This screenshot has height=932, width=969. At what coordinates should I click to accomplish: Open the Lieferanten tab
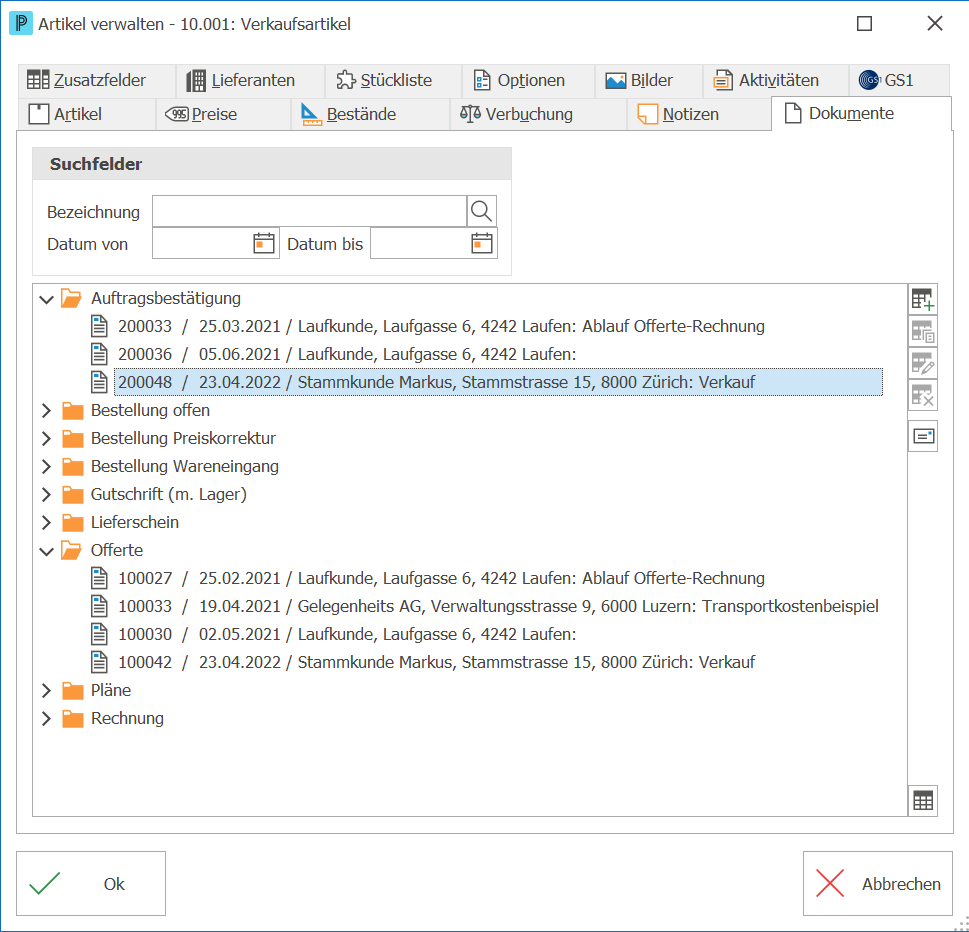point(250,80)
